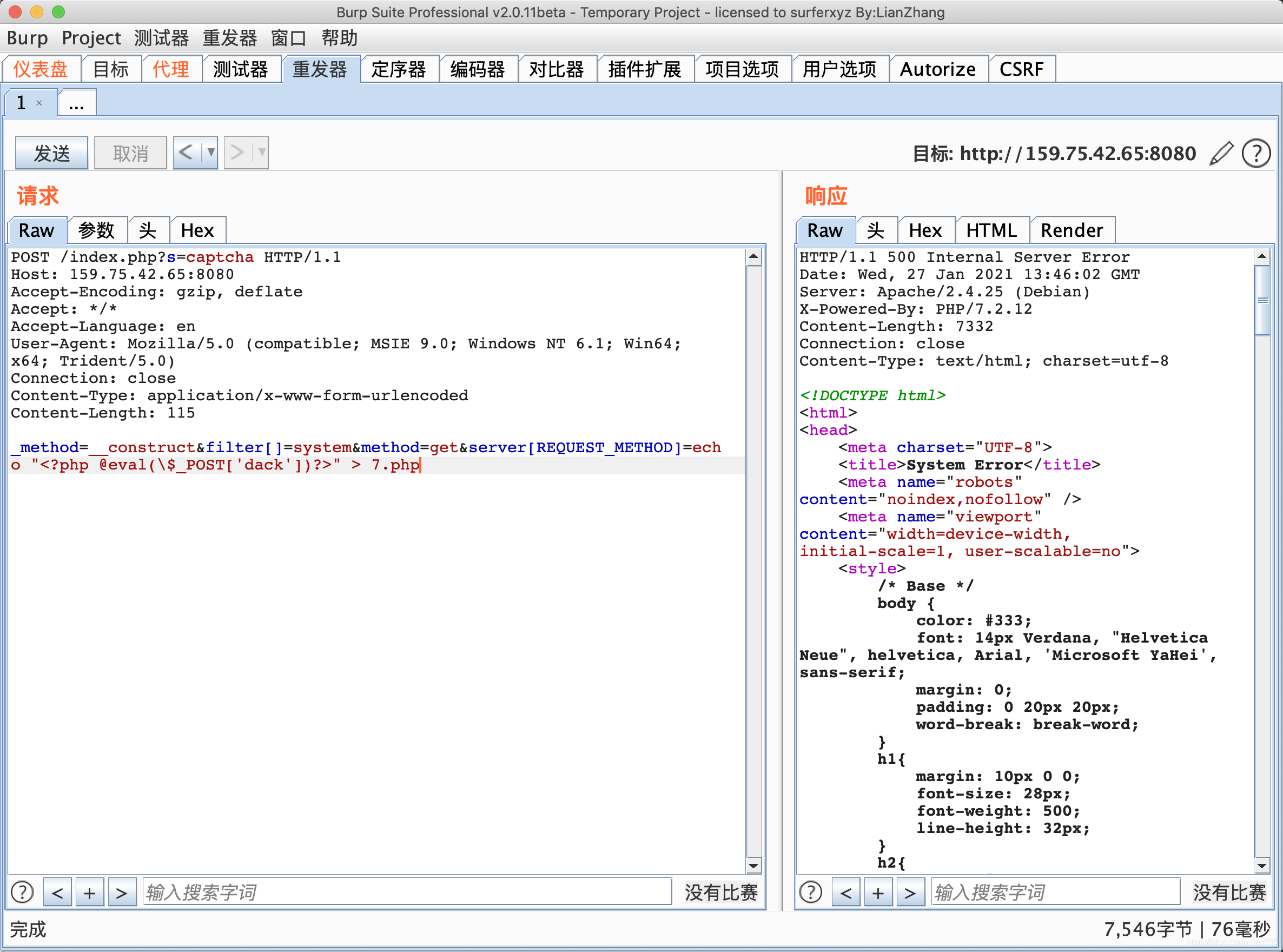This screenshot has width=1283, height=952.
Task: Switch to the 对比器 tab
Action: [557, 69]
